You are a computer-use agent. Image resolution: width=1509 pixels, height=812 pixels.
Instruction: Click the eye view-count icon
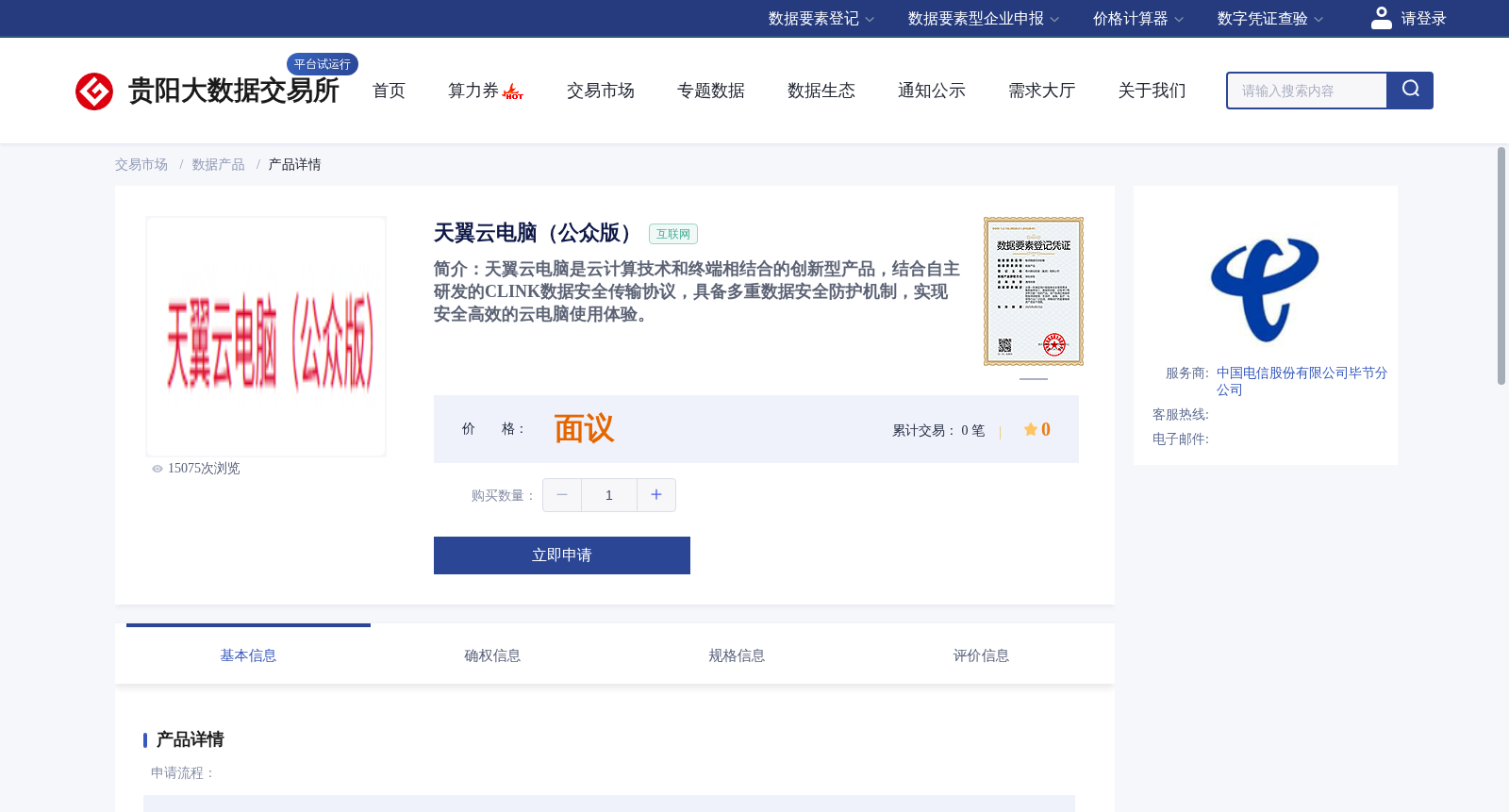(158, 469)
